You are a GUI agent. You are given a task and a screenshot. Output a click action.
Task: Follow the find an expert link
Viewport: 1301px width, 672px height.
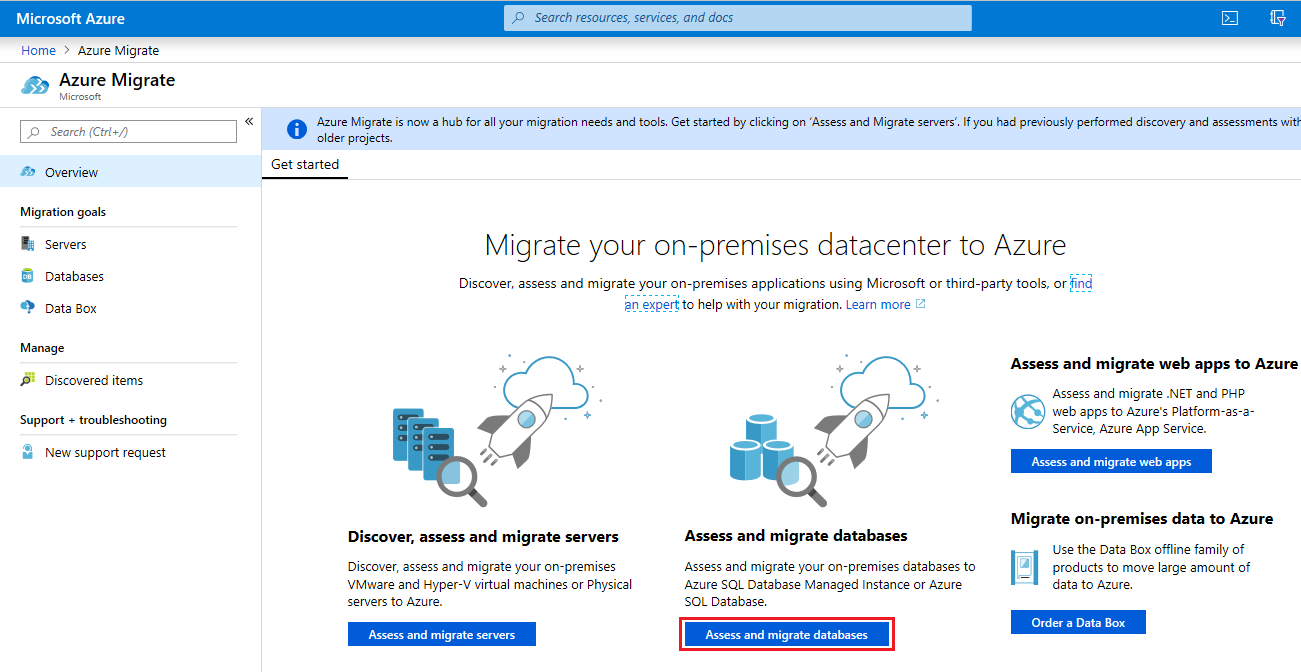(x=652, y=304)
